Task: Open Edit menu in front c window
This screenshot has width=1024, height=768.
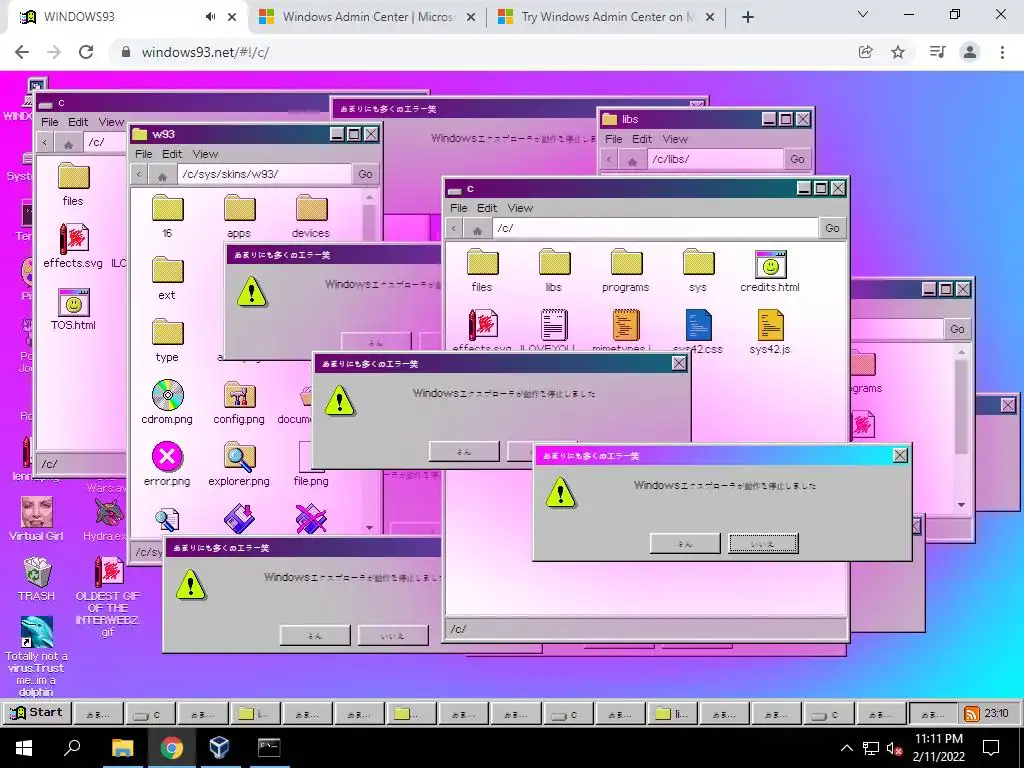Action: coord(487,208)
